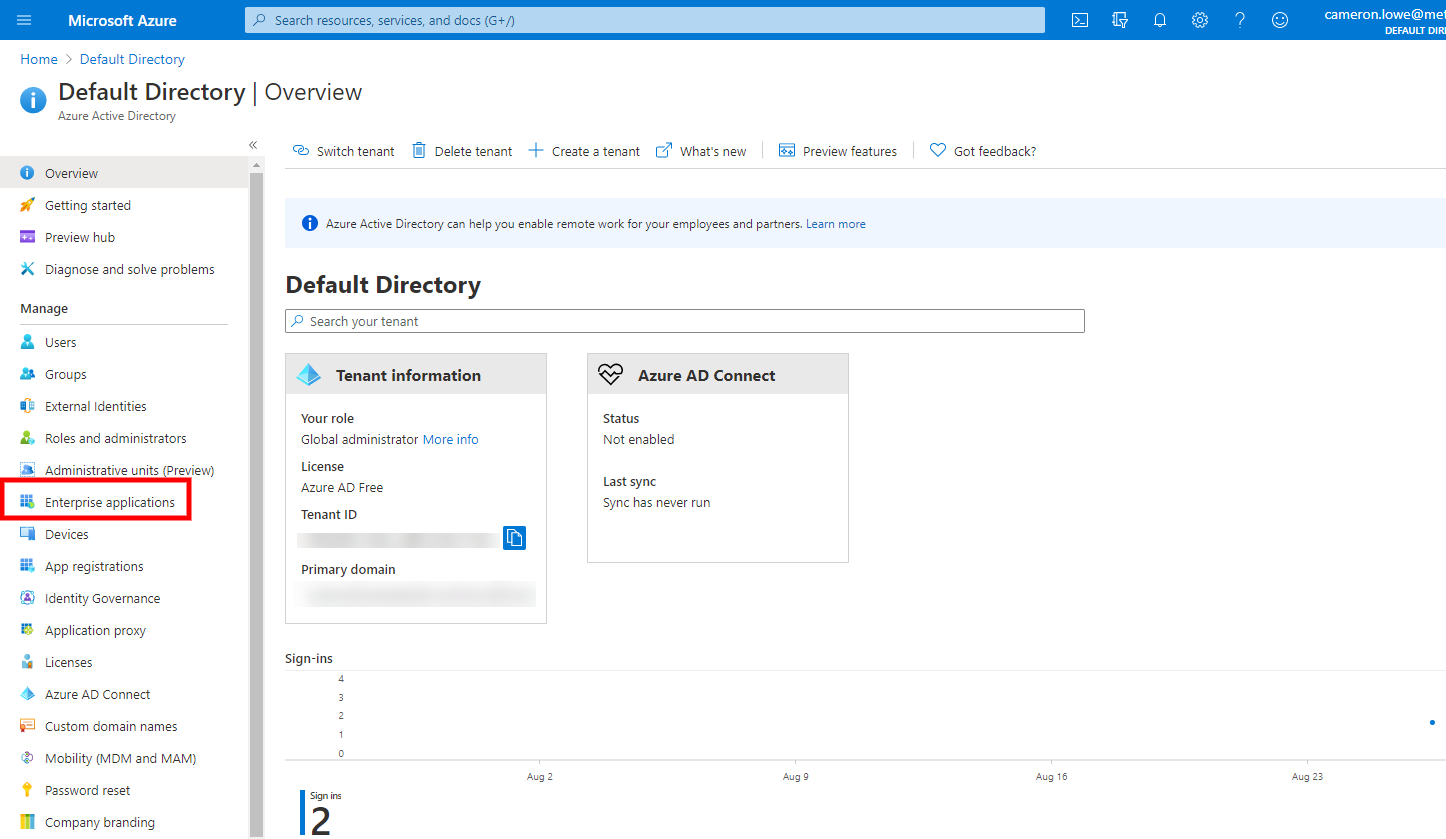Click Delete tenant in toolbar
The height and width of the screenshot is (839, 1446).
click(x=462, y=151)
